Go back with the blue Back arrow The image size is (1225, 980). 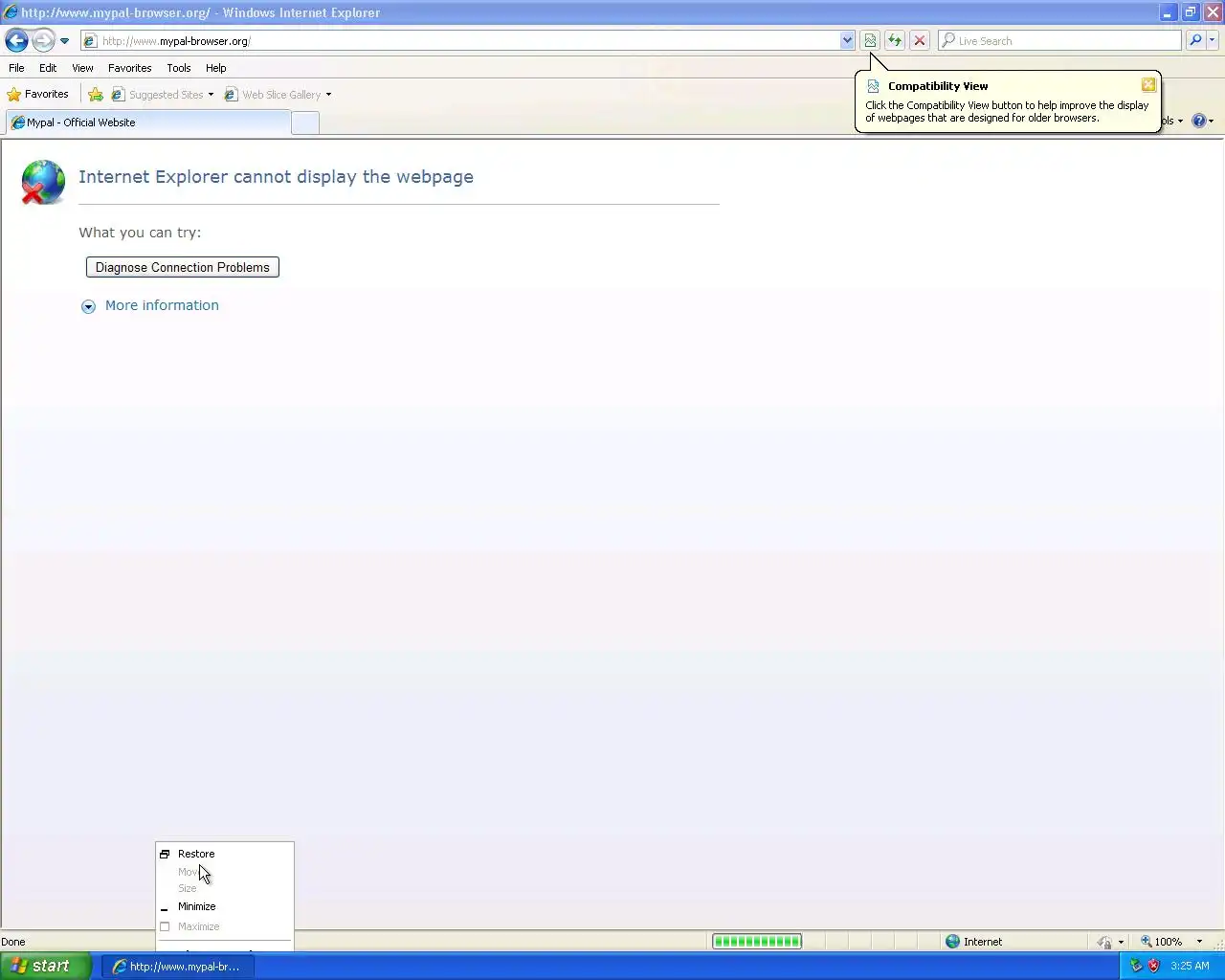[x=16, y=40]
